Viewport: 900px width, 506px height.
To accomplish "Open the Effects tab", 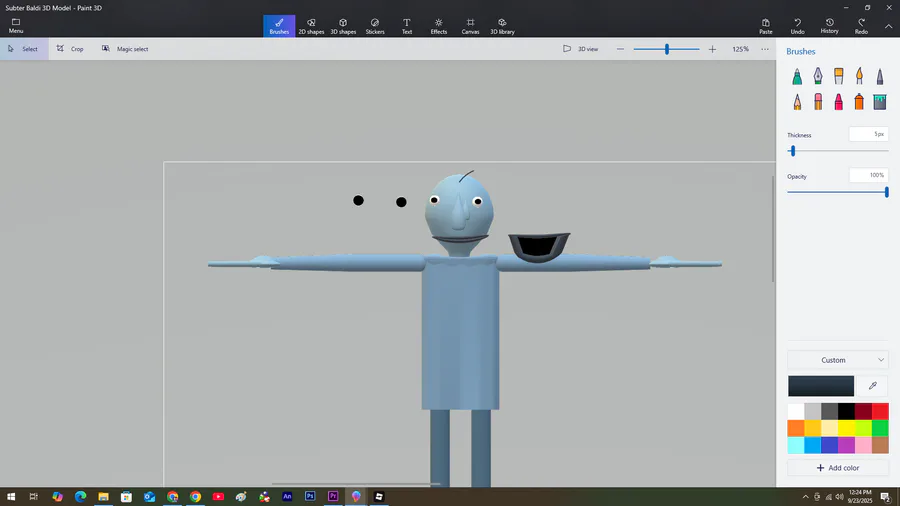I will 439,26.
